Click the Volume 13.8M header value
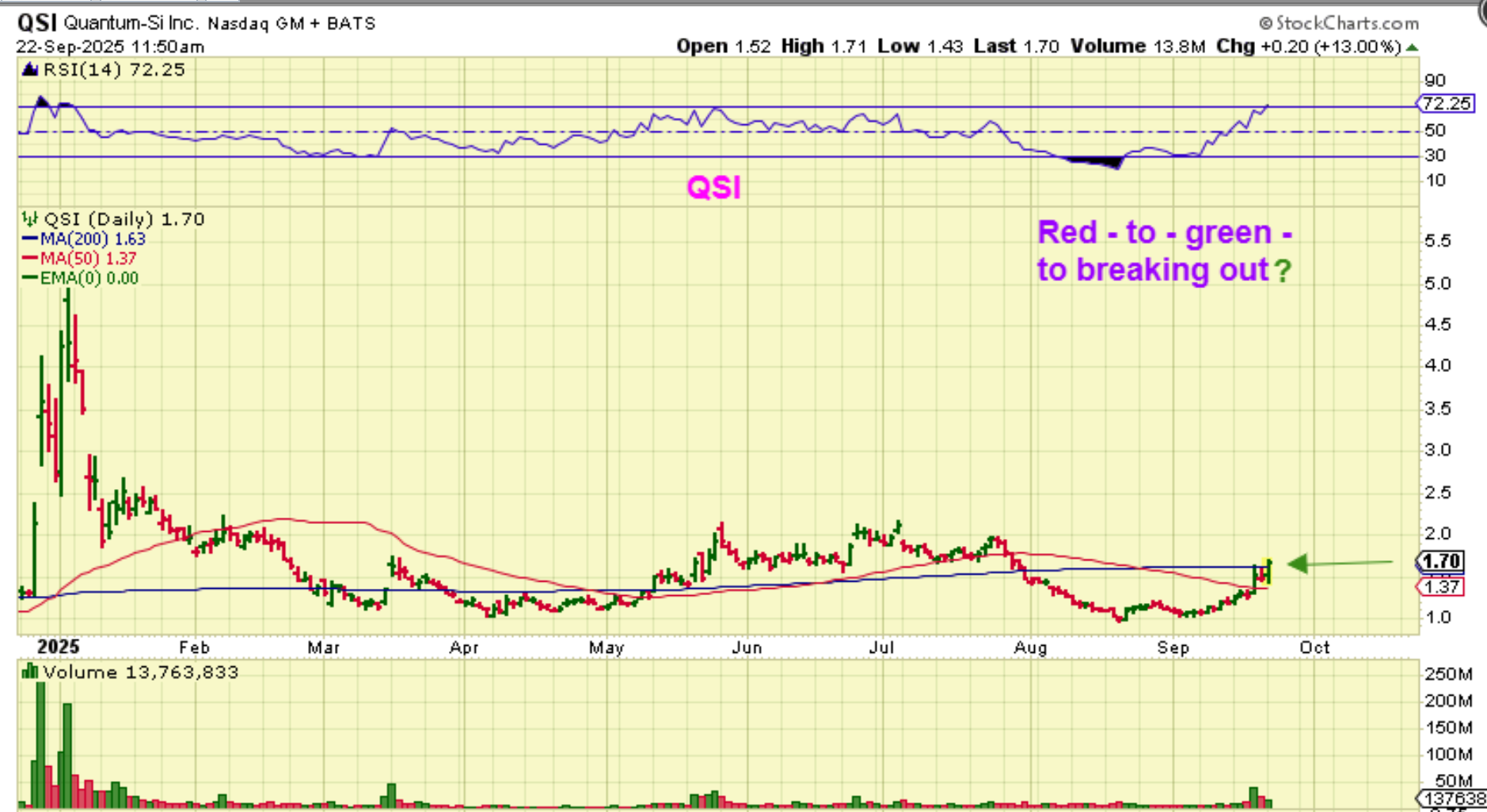Screen dimensions: 1487x812 click(x=1138, y=46)
